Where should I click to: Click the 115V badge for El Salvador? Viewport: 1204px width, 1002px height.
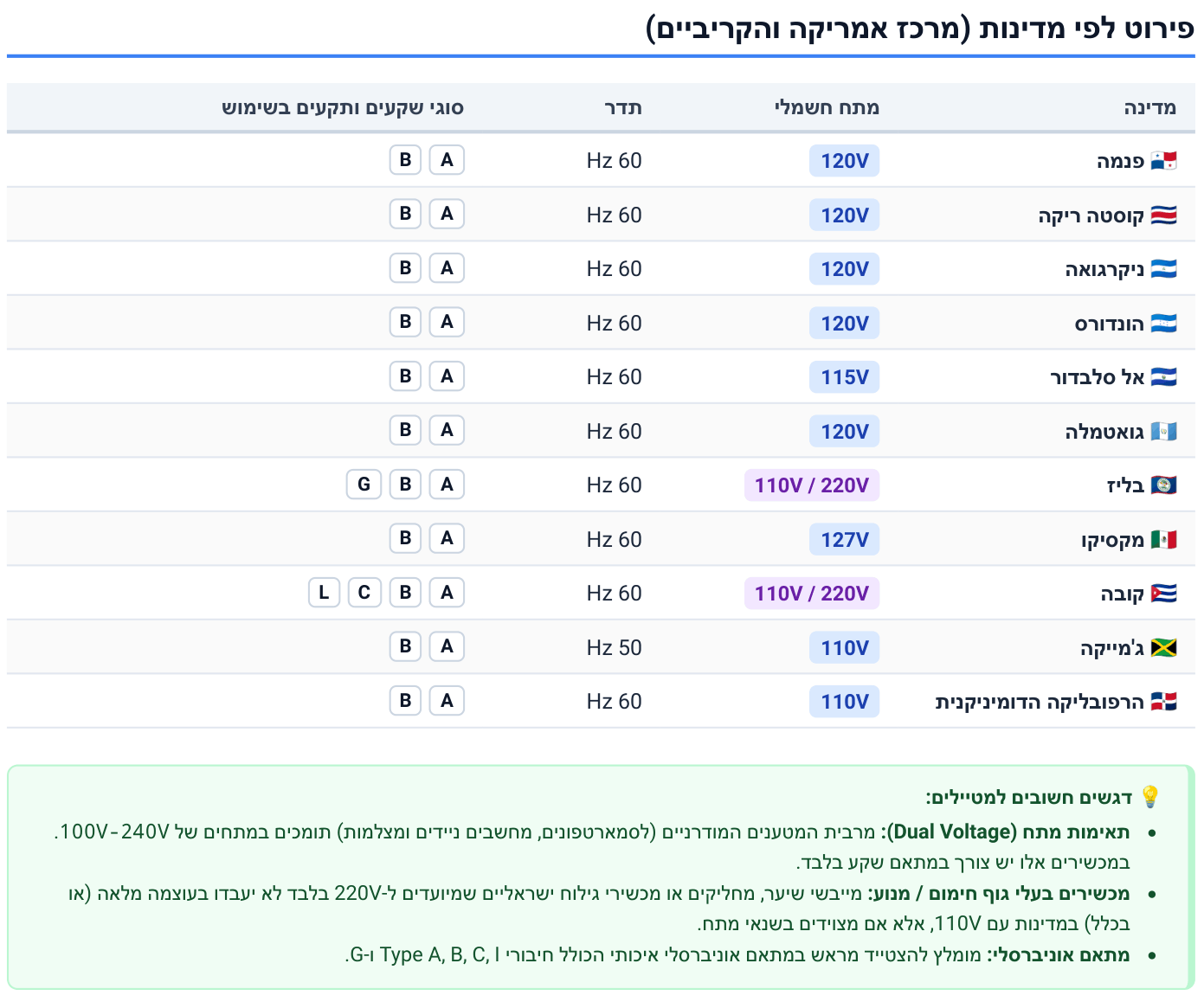coord(844,377)
